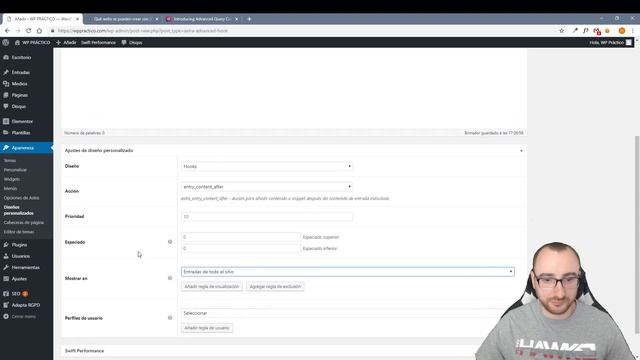Click Añadir regla de visualización button
The width and height of the screenshot is (640, 360).
(x=212, y=287)
